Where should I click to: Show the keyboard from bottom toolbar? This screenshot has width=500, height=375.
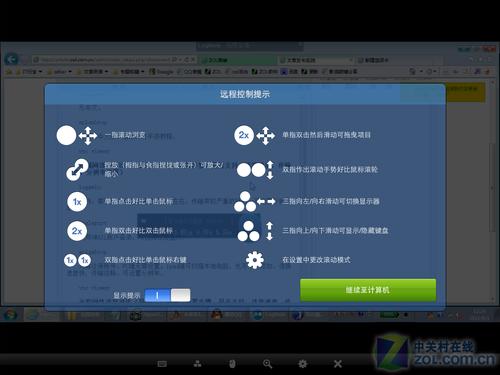click(162, 364)
